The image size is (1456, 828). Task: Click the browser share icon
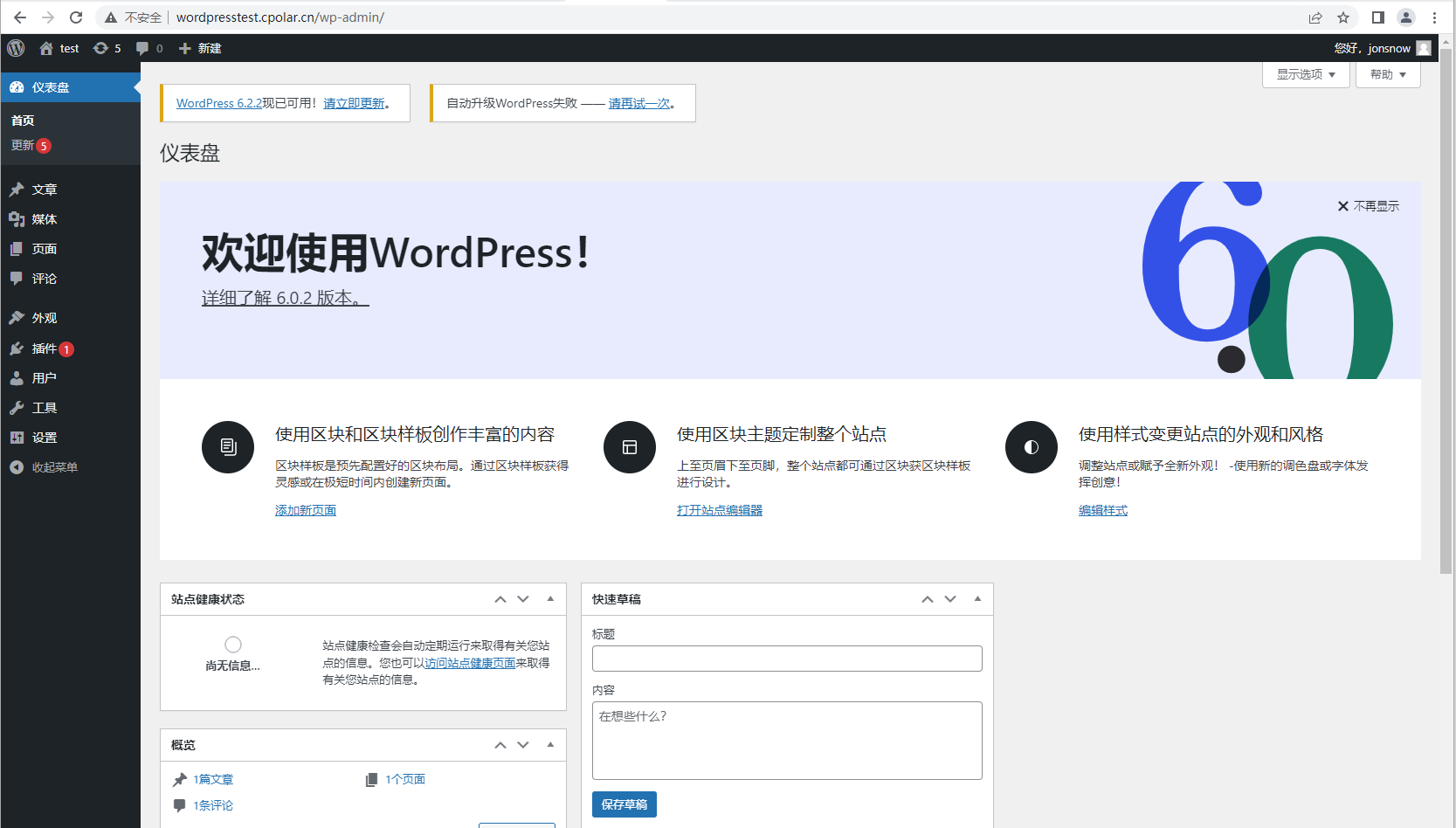pyautogui.click(x=1315, y=17)
